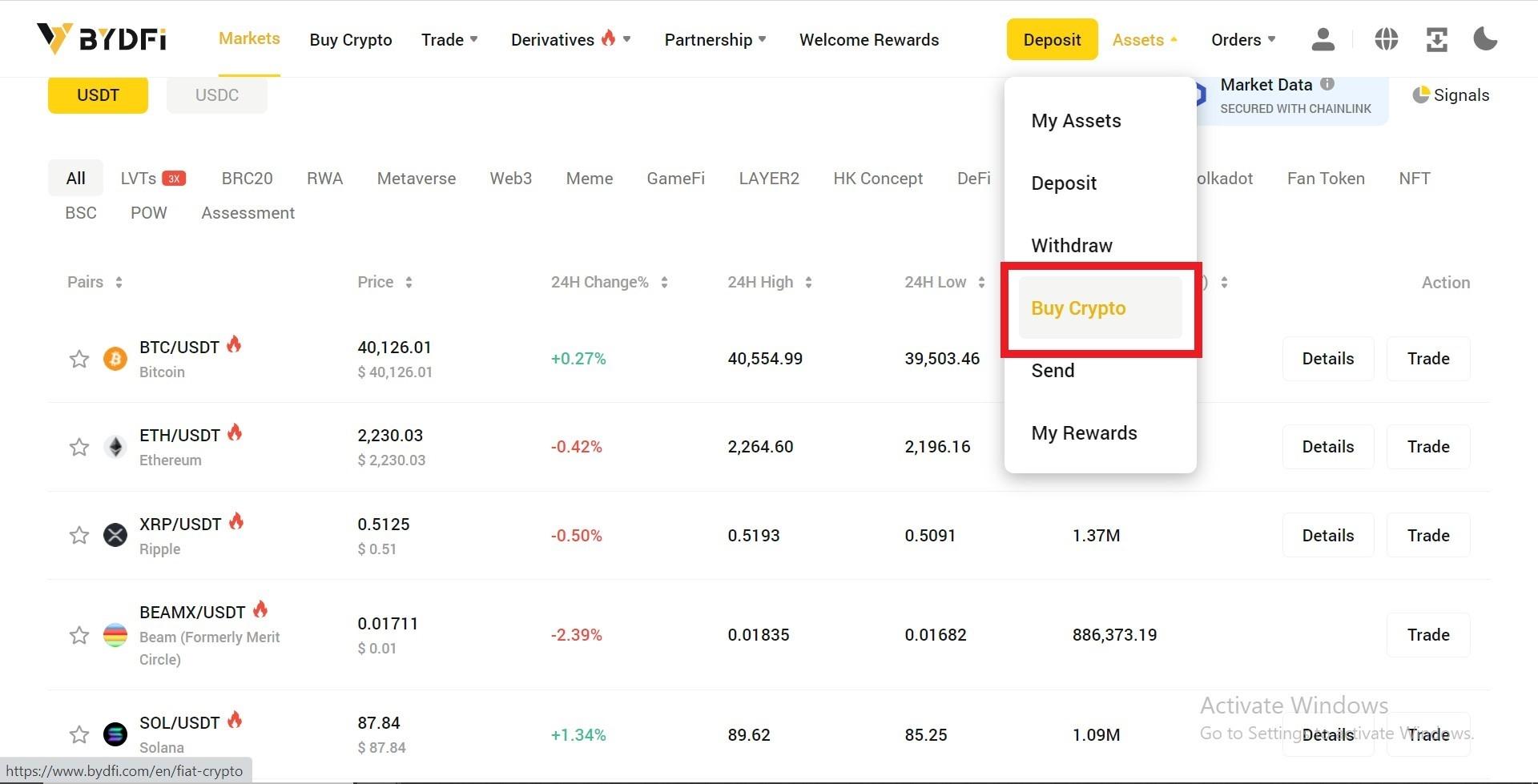Click the Derivatives flame icon
The height and width of the screenshot is (784, 1538).
(609, 38)
